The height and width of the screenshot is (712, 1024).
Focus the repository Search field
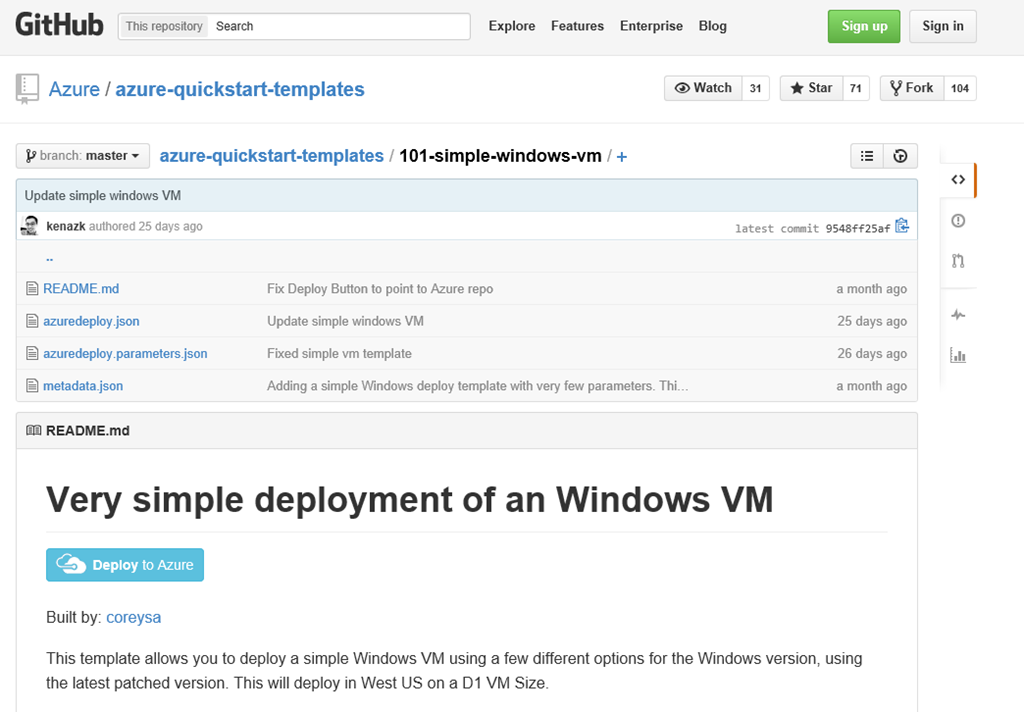340,26
